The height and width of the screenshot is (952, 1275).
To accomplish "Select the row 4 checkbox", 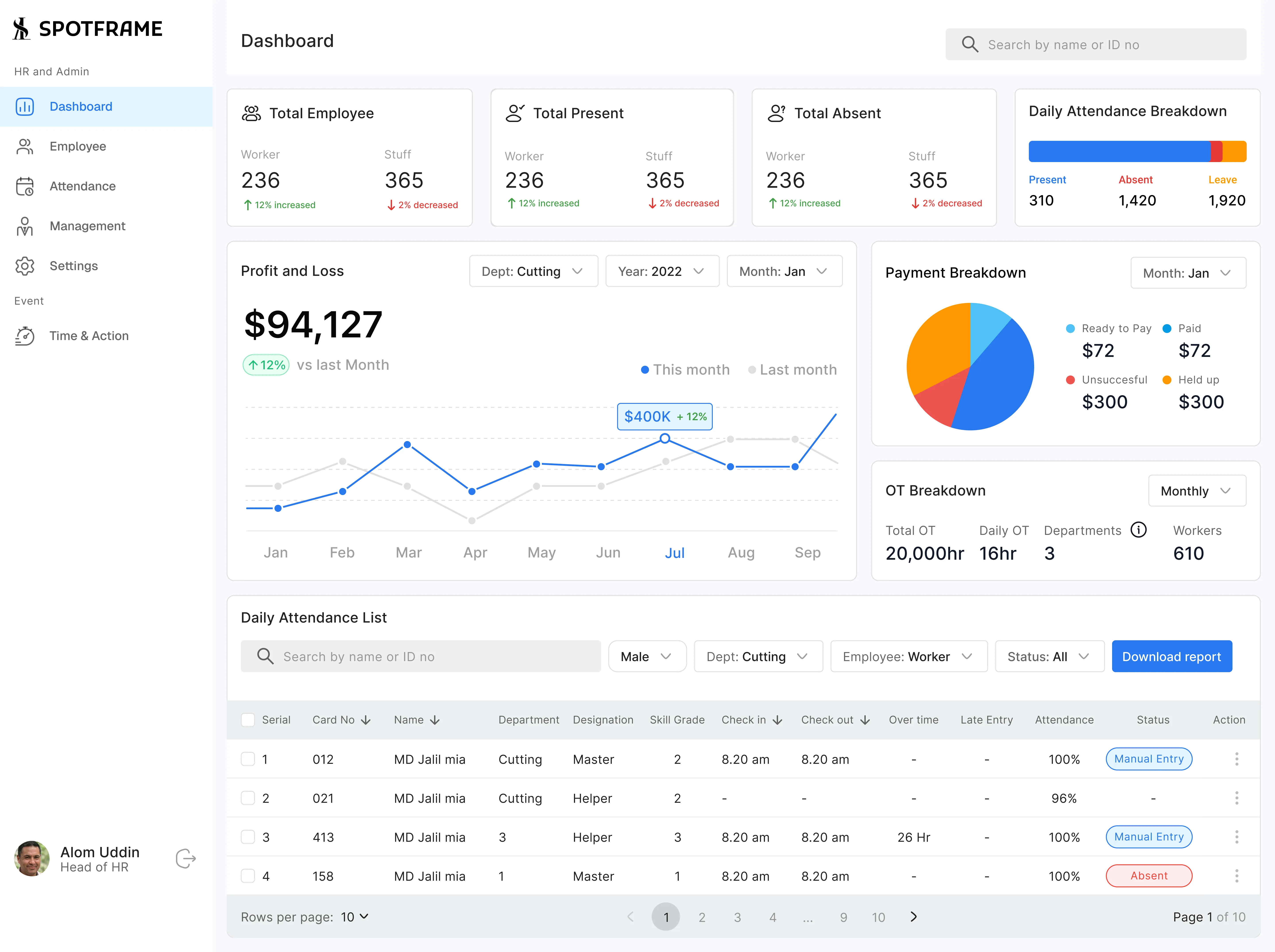I will pyautogui.click(x=248, y=876).
